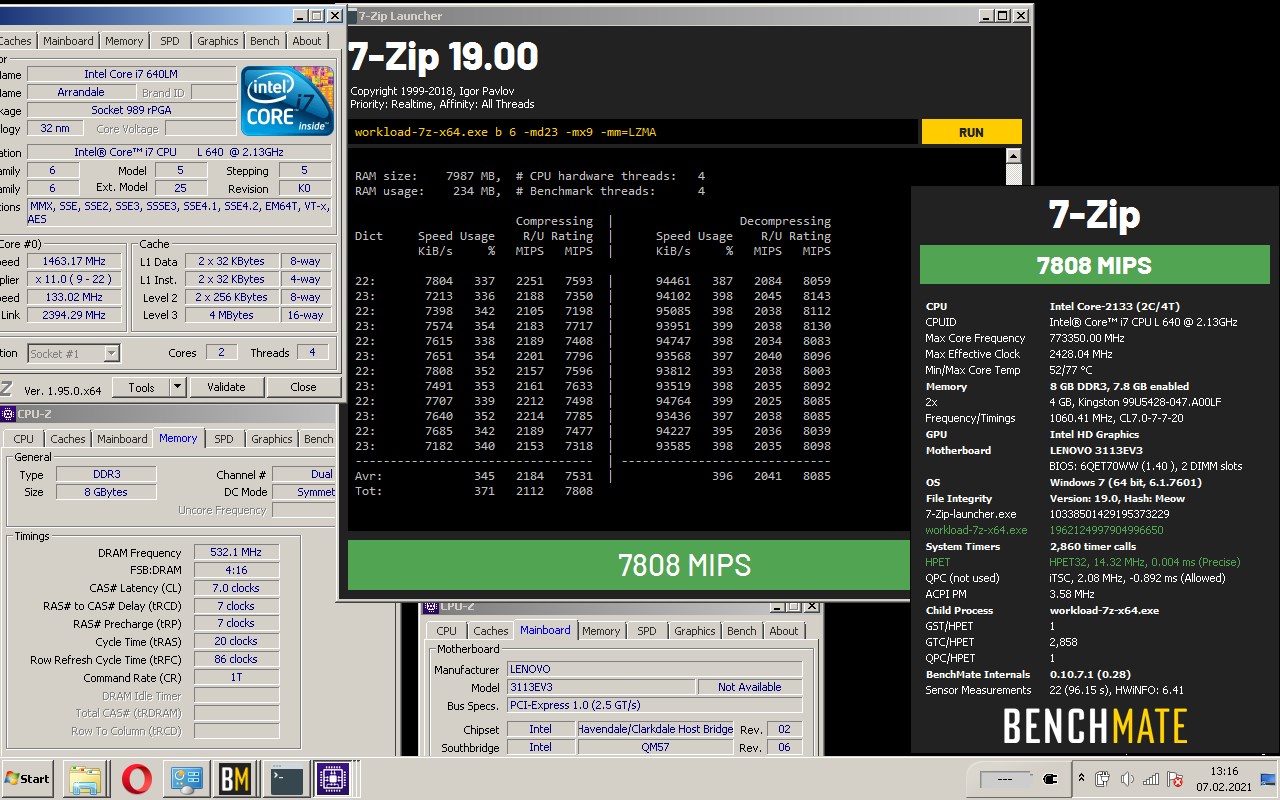Click the 'Havendale/Clarkdale Host Bridge' chipset field
Viewport: 1280px width, 800px height.
(655, 729)
